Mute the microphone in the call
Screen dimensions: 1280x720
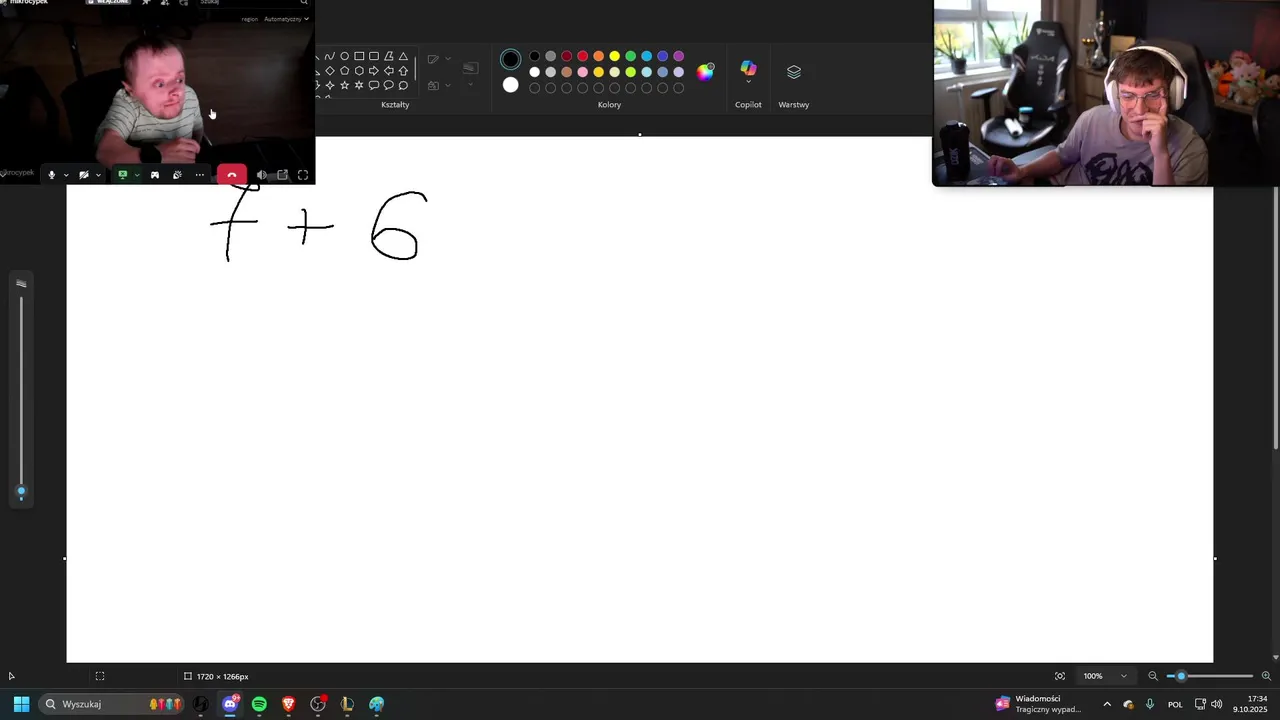tap(52, 175)
